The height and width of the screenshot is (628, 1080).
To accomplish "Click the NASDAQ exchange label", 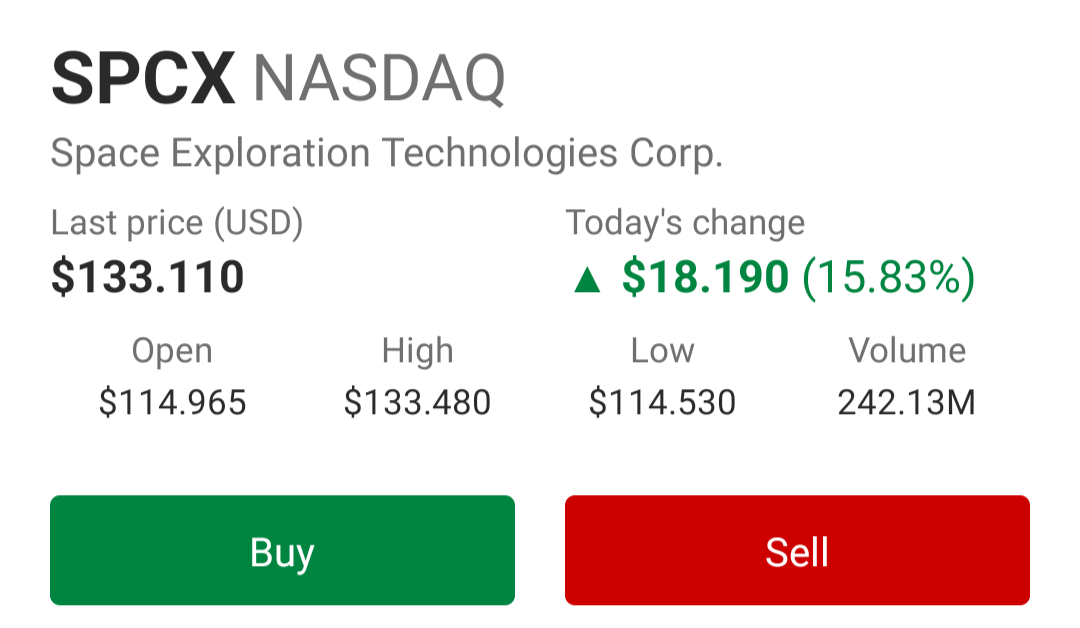I will [x=380, y=80].
